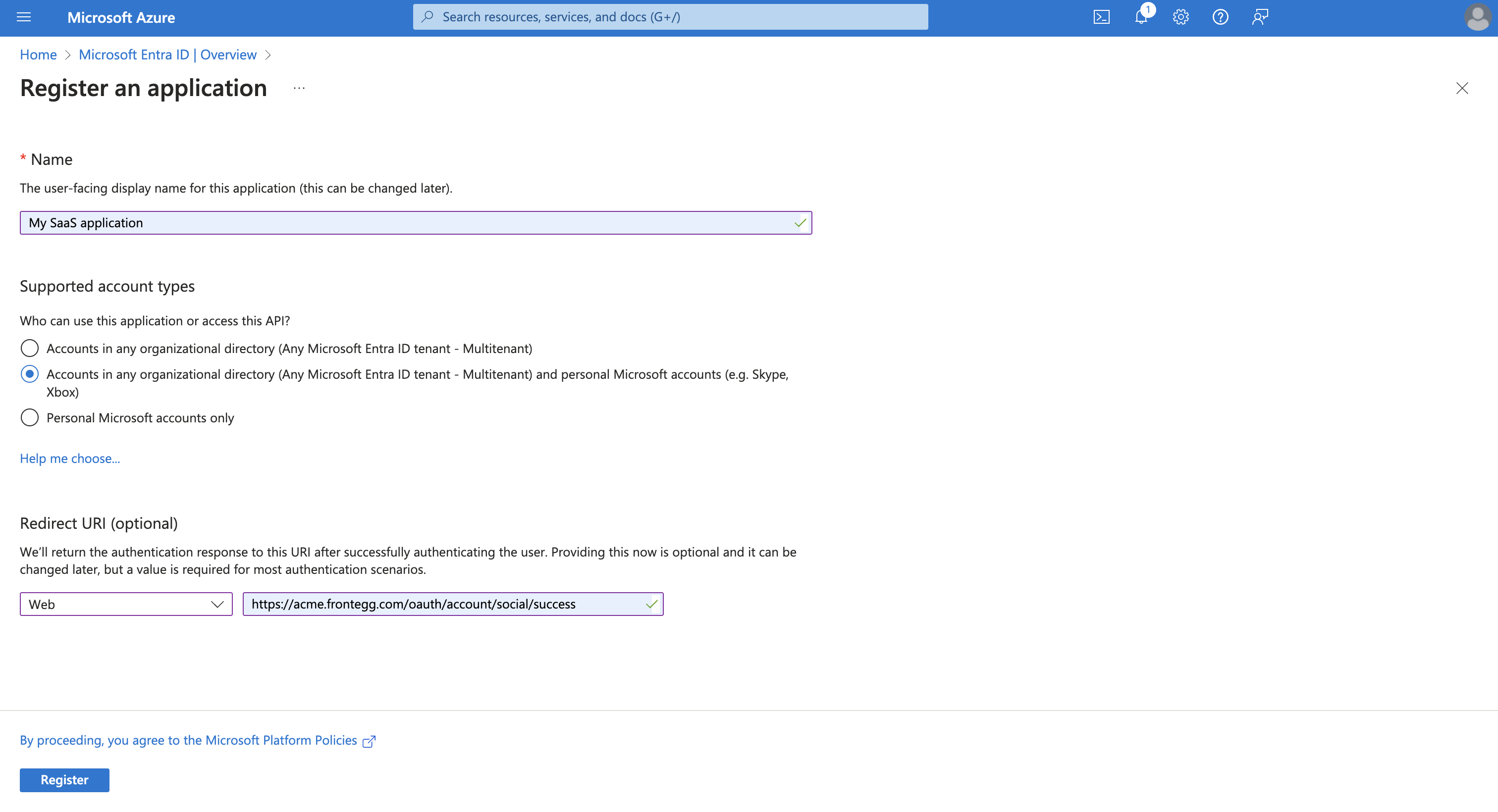
Task: Open the help question mark menu
Action: coord(1221,17)
